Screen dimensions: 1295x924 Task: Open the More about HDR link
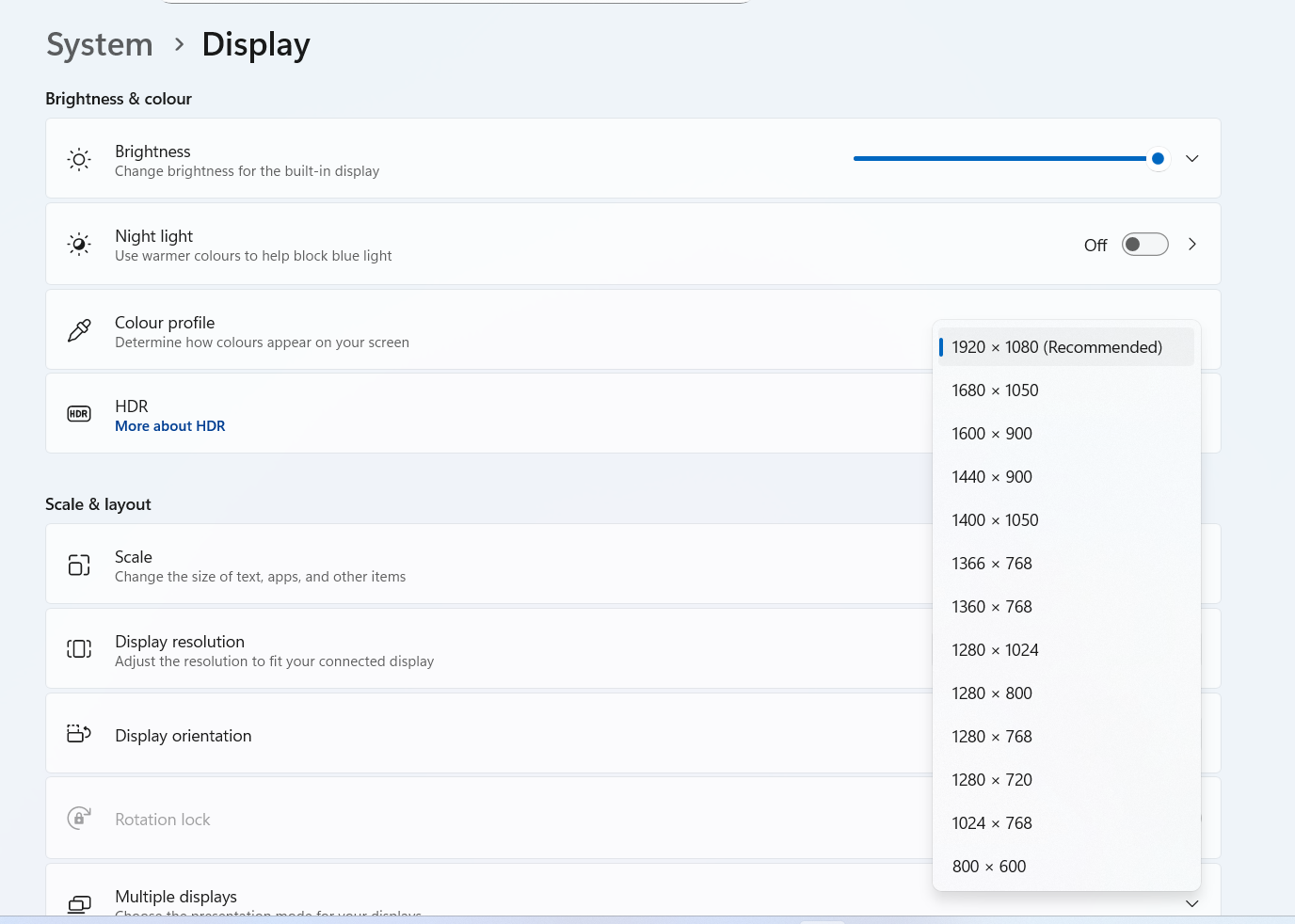[169, 426]
